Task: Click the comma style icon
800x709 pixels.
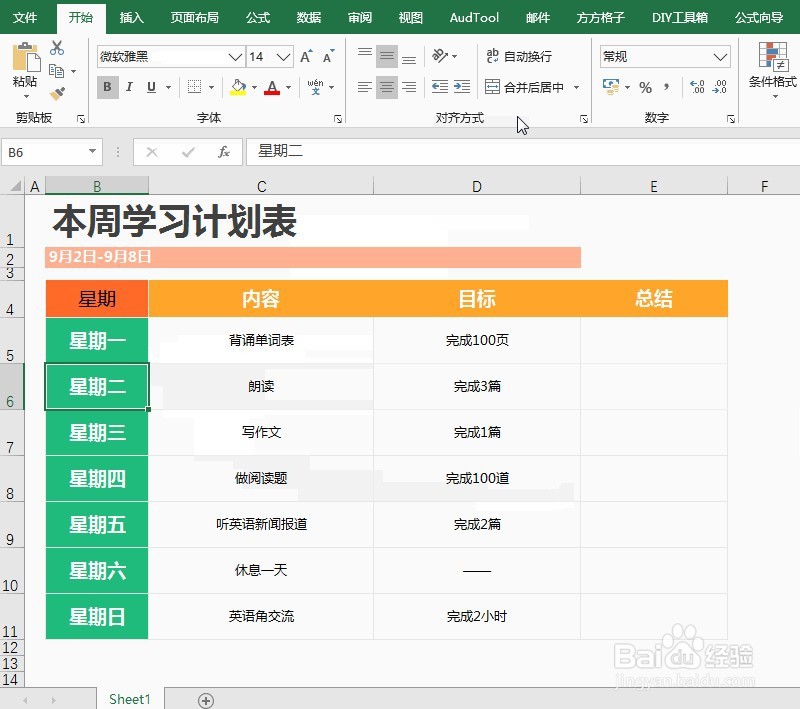Action: coord(666,88)
